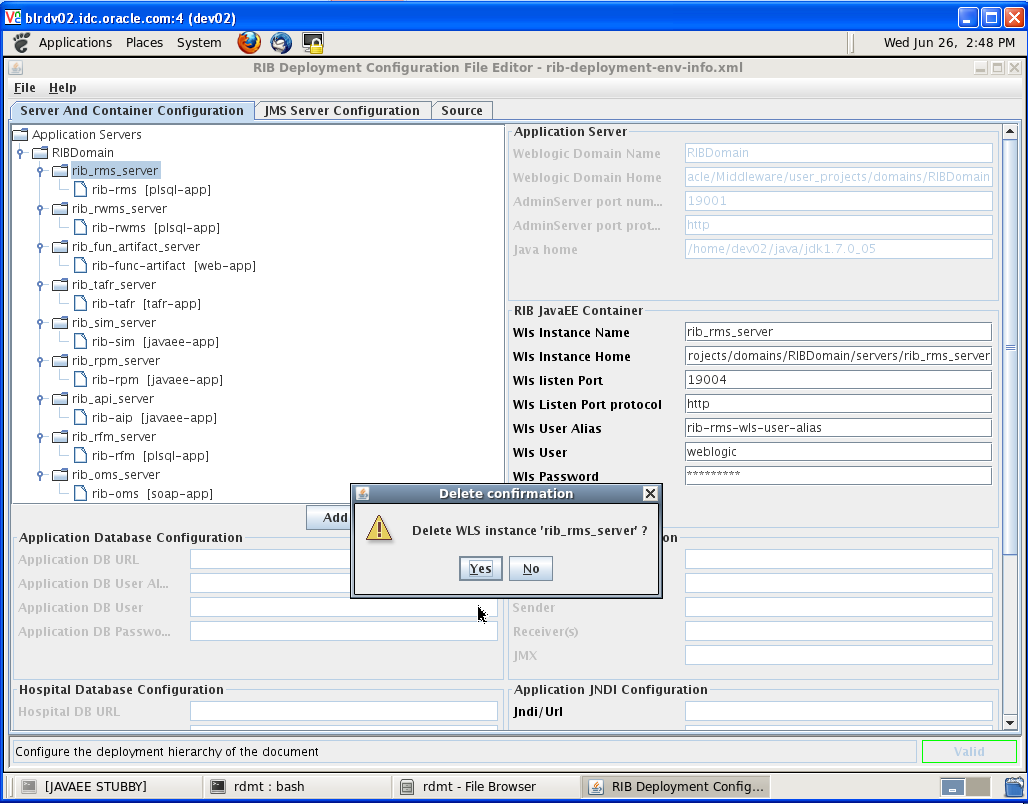Confirm deletion with the Yes button
This screenshot has height=804, width=1028.
click(x=481, y=569)
